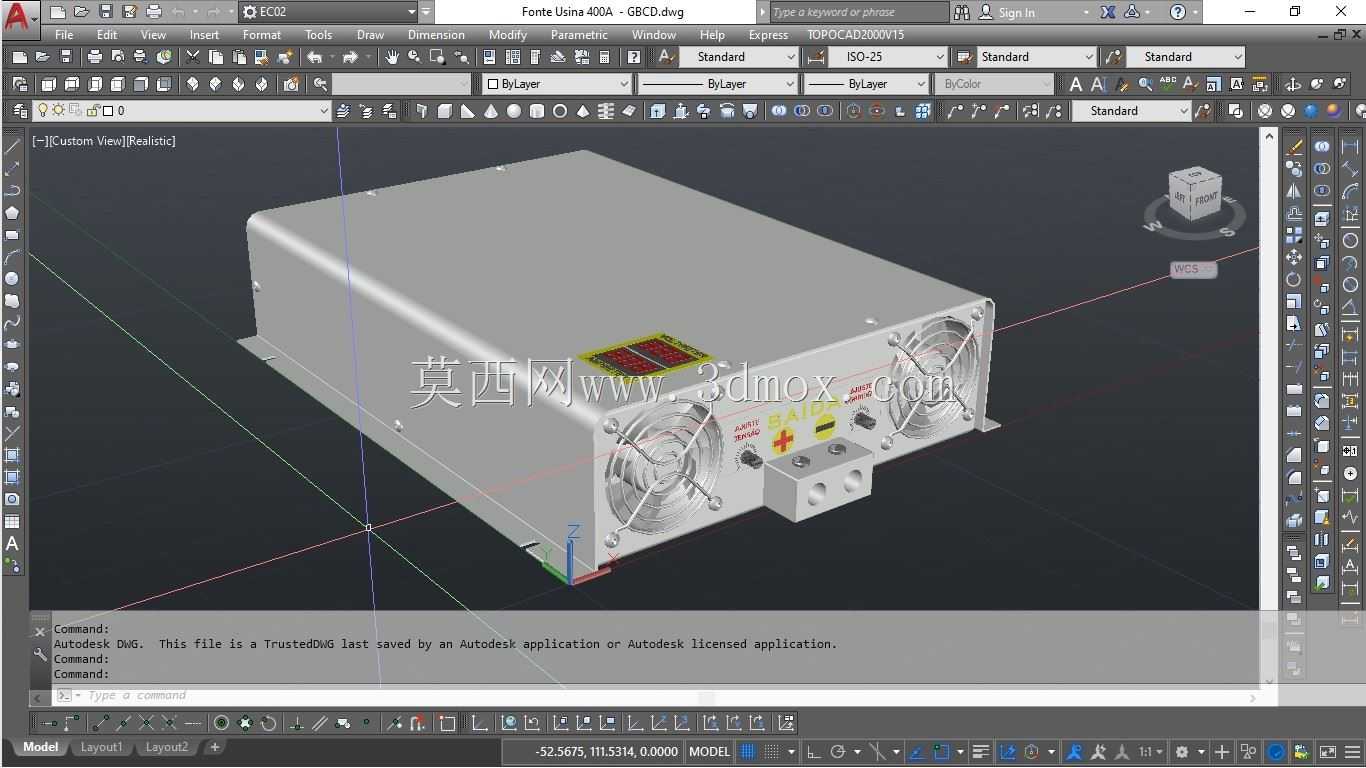Viewport: 1366px width, 768px height.
Task: Click Sign In button
Action: 1017,12
